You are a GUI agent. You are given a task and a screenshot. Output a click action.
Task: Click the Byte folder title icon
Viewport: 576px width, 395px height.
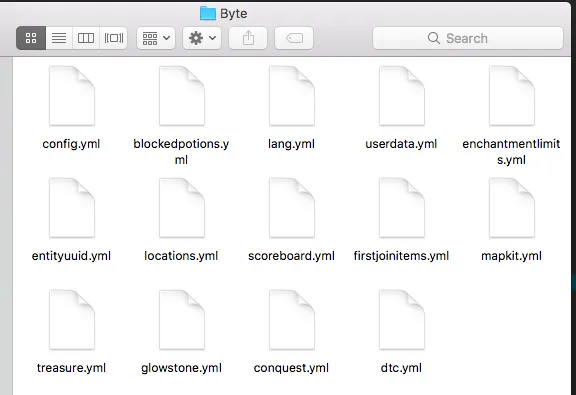point(208,13)
